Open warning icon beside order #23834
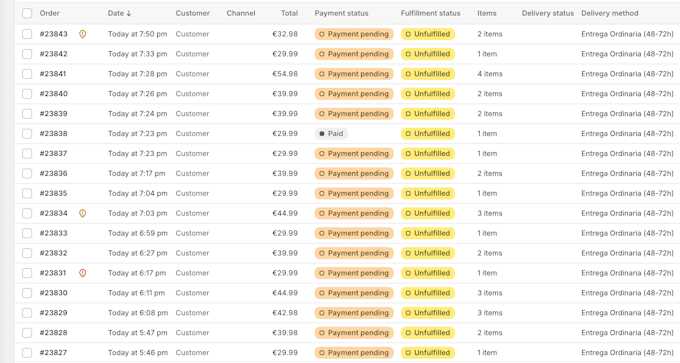This screenshot has width=680, height=363. (82, 213)
